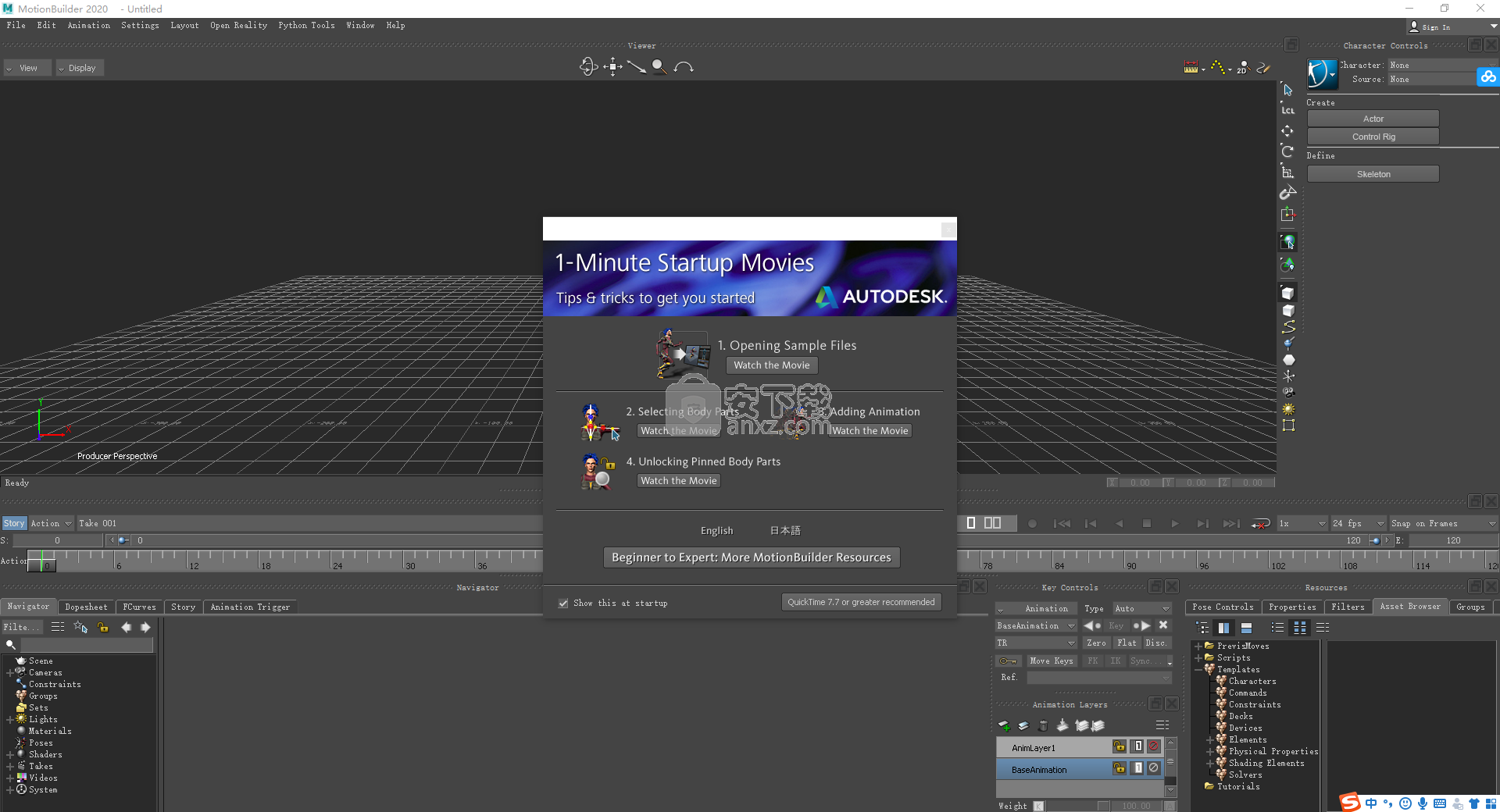
Task: Click frame 12 on the Action timeline
Action: pyautogui.click(x=188, y=561)
